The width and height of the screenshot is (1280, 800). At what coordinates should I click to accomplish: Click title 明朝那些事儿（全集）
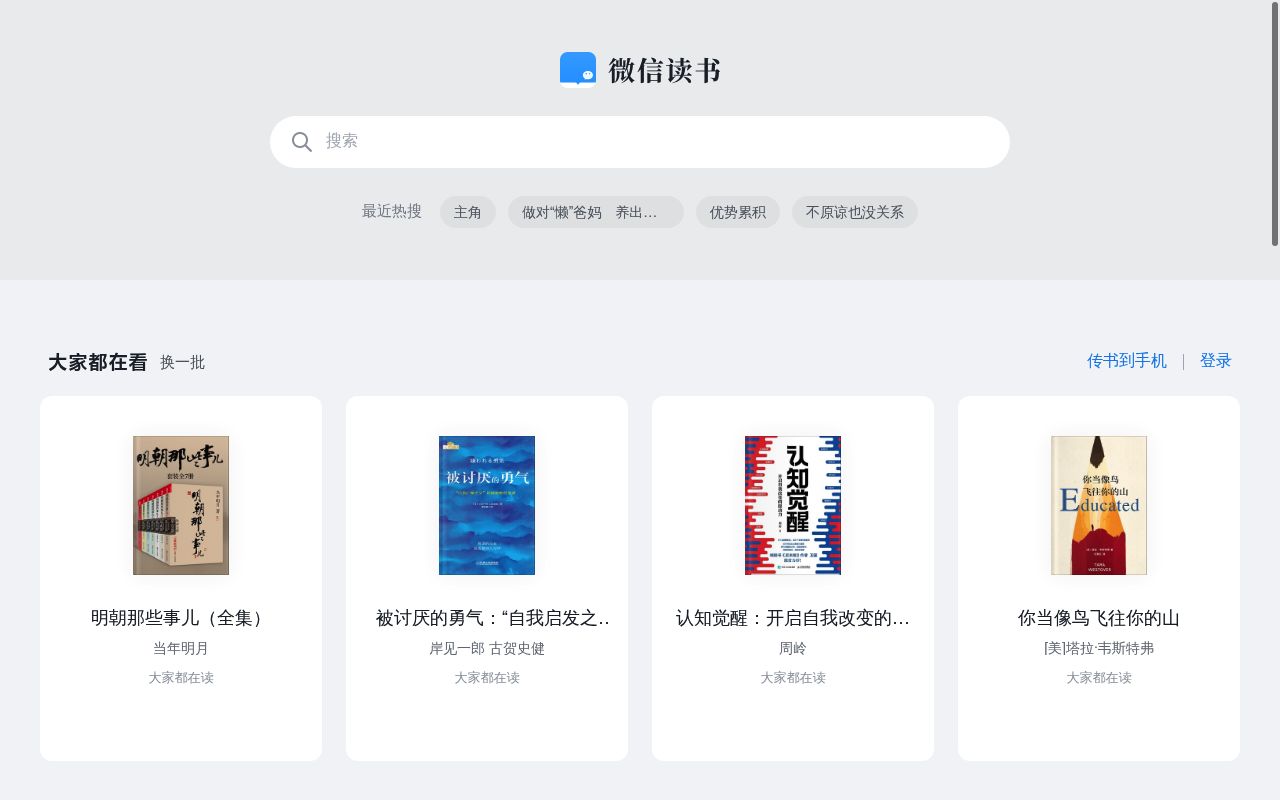181,618
